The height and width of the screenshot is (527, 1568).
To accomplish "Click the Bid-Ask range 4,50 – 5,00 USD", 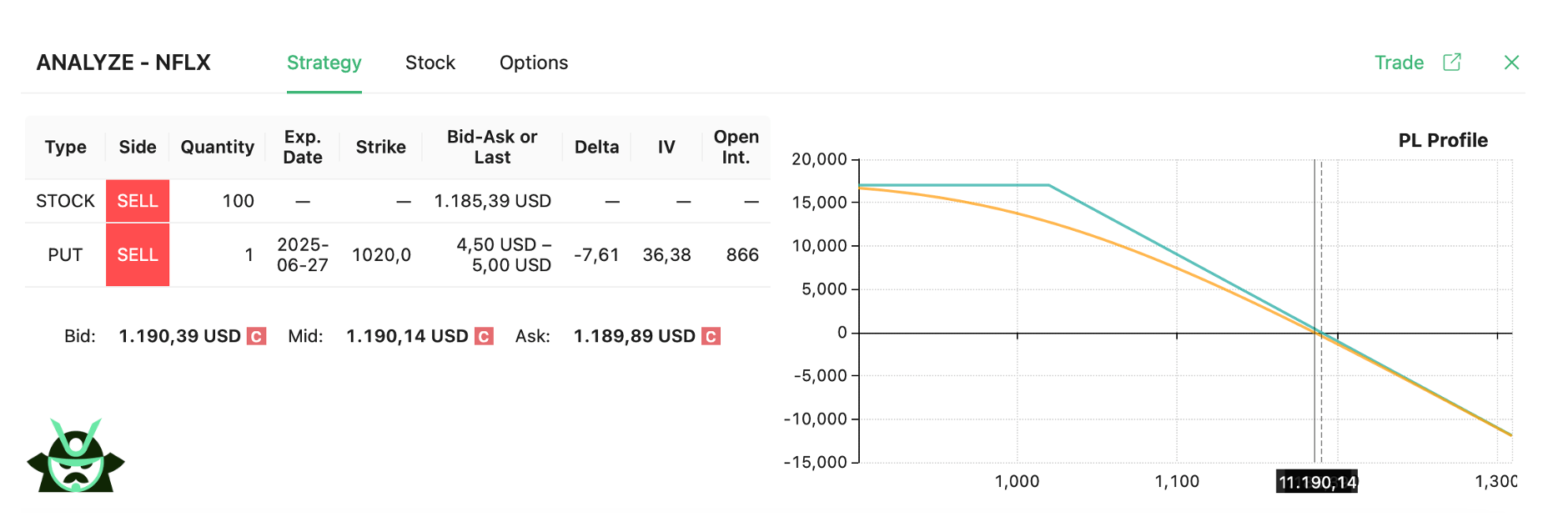I will coord(504,254).
